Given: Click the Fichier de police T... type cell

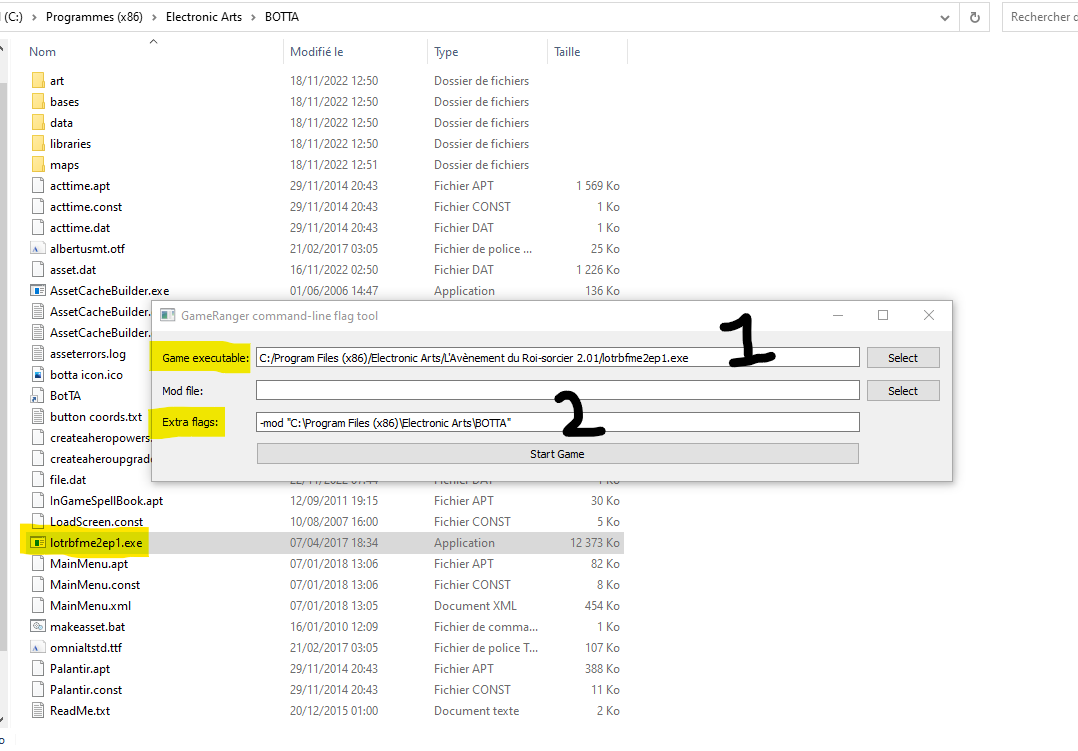Looking at the screenshot, I should [486, 648].
